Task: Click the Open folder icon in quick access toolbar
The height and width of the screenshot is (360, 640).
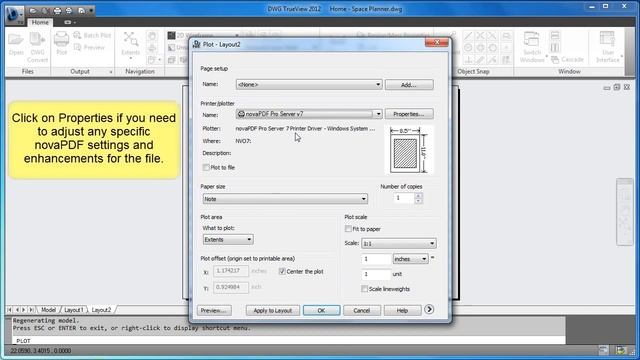Action: (33, 10)
